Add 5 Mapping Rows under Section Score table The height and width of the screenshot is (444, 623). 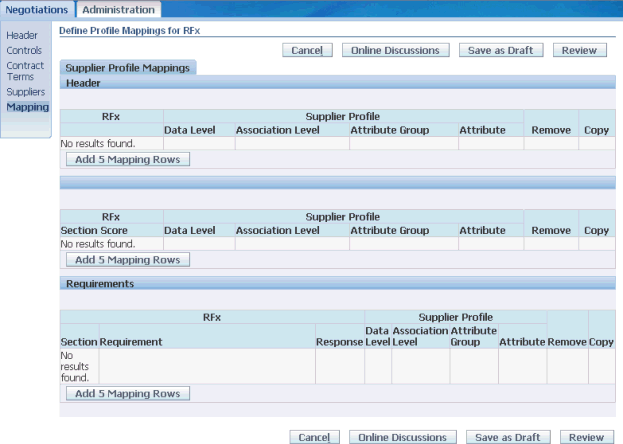click(x=128, y=260)
